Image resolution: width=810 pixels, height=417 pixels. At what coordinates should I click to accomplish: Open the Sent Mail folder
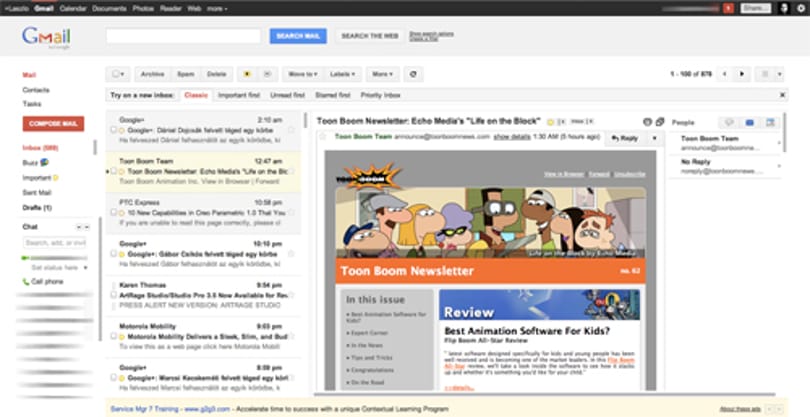(x=37, y=193)
